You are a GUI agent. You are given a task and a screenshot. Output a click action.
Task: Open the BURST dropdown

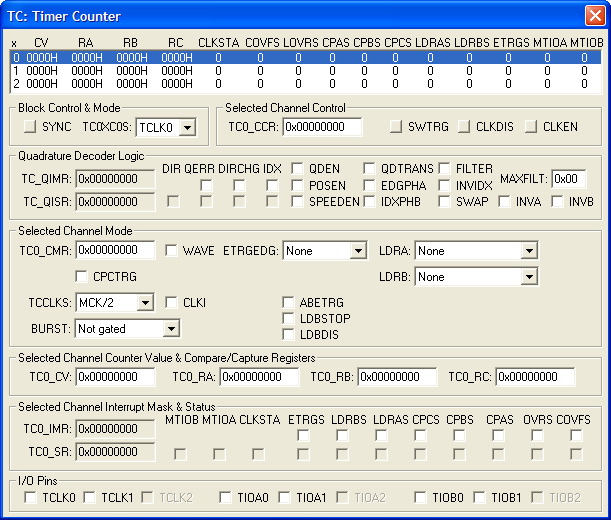coord(171,329)
